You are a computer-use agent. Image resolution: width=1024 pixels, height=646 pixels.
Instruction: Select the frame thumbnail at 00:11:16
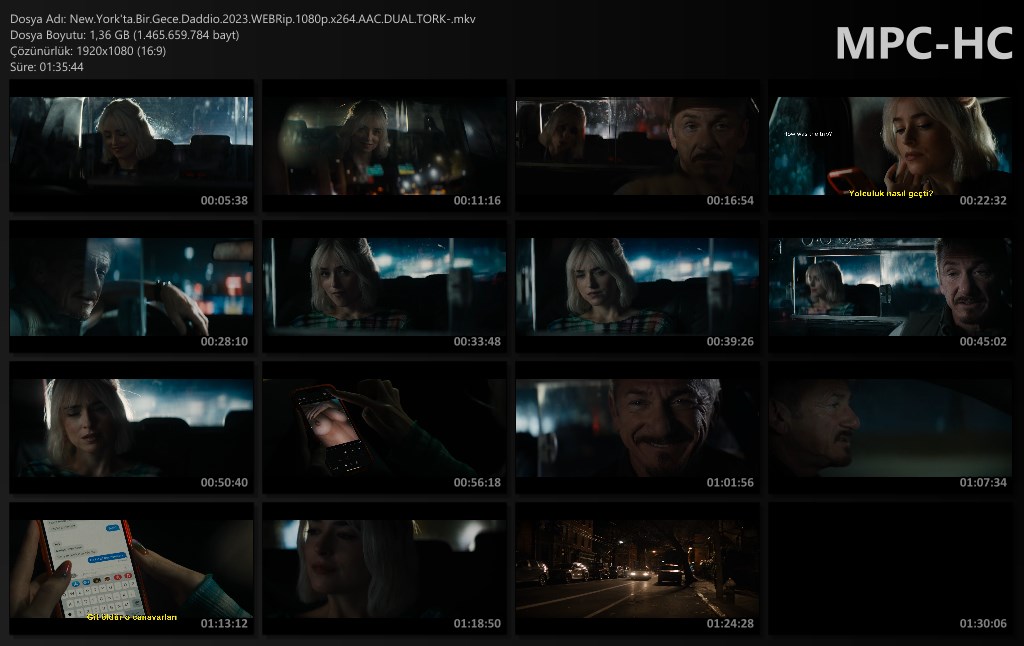(384, 146)
